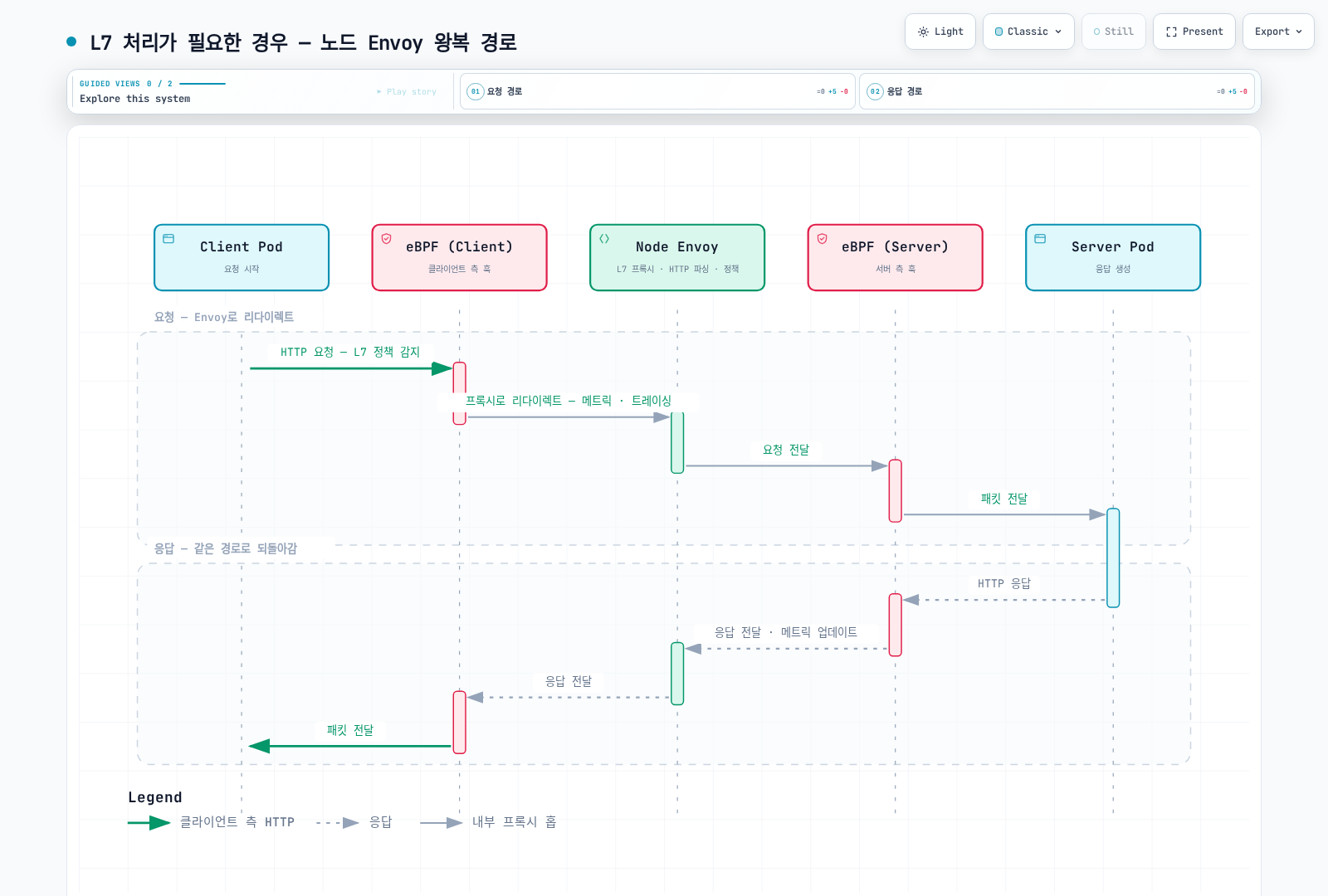Click the HTTP 요청 – L7 정책 감지 label
The image size is (1328, 896).
coord(350,352)
